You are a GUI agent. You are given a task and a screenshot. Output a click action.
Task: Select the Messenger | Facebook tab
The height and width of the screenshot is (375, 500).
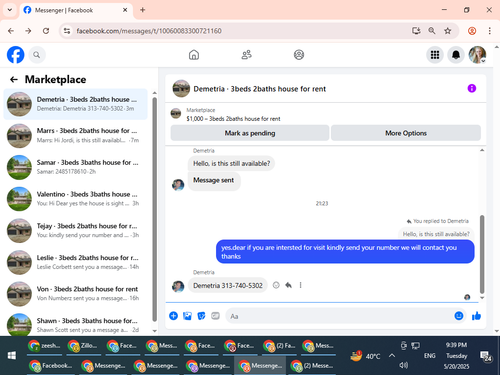click(76, 10)
